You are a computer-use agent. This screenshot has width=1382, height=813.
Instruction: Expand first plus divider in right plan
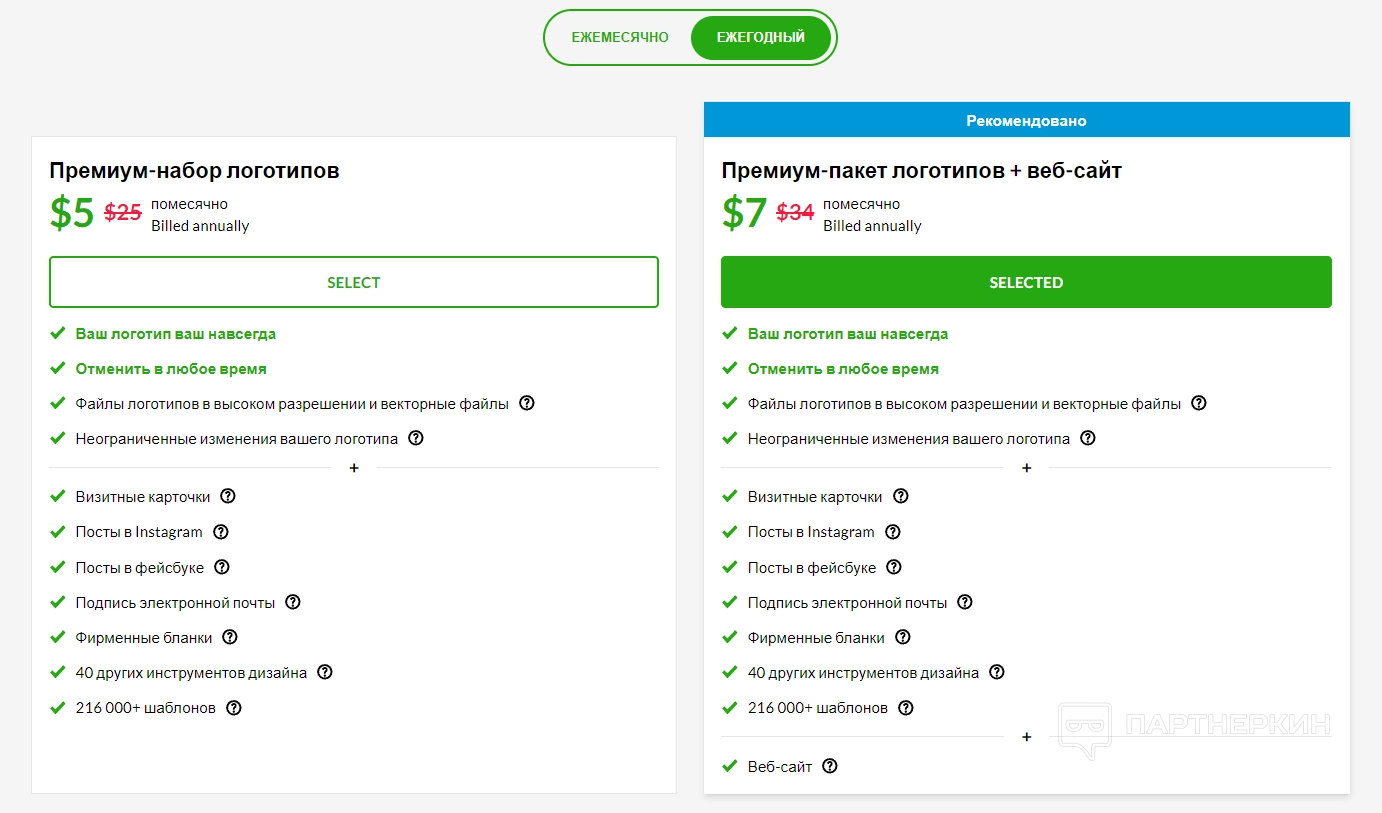pos(1026,468)
